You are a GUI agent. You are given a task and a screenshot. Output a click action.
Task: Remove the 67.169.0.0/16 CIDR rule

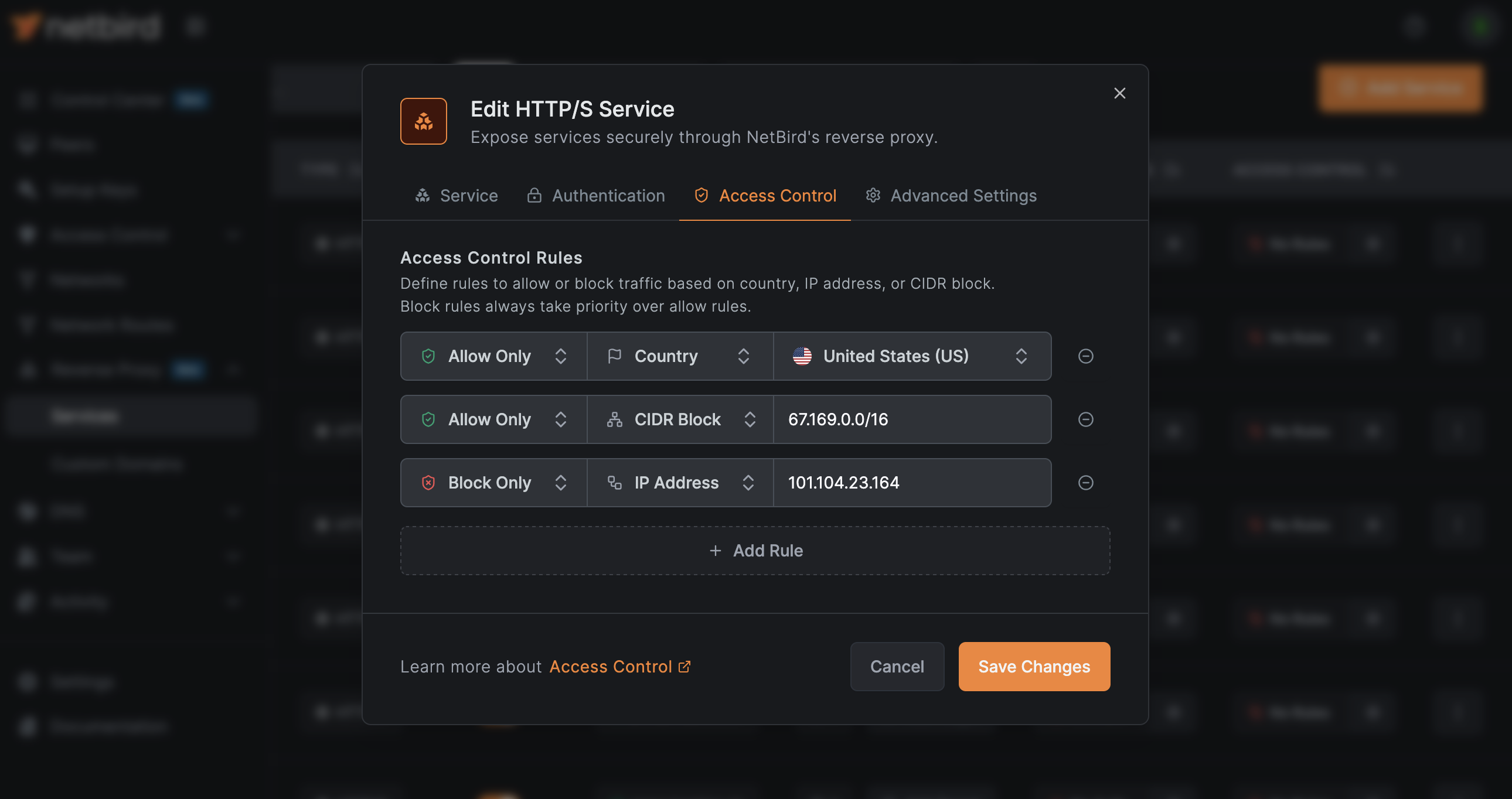[x=1085, y=419]
